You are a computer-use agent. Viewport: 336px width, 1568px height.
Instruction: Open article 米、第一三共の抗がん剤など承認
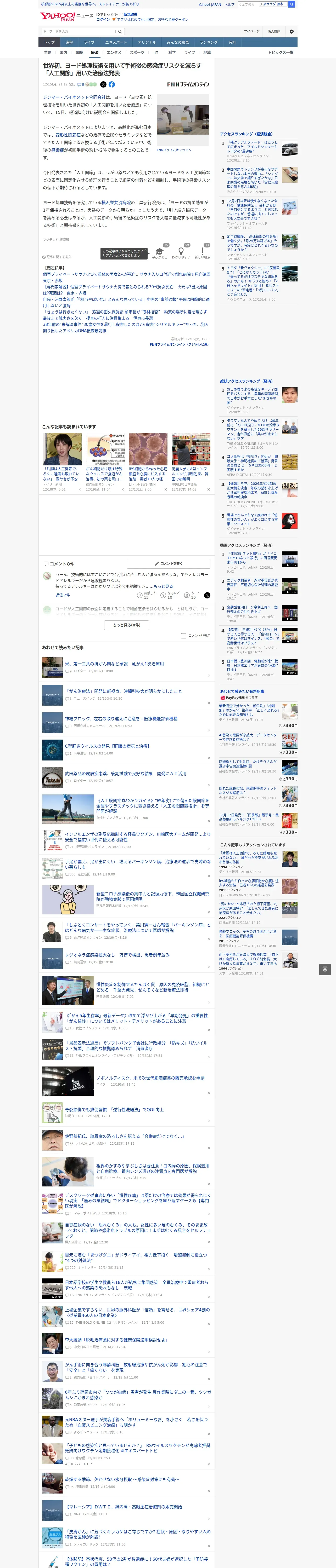pos(114,664)
